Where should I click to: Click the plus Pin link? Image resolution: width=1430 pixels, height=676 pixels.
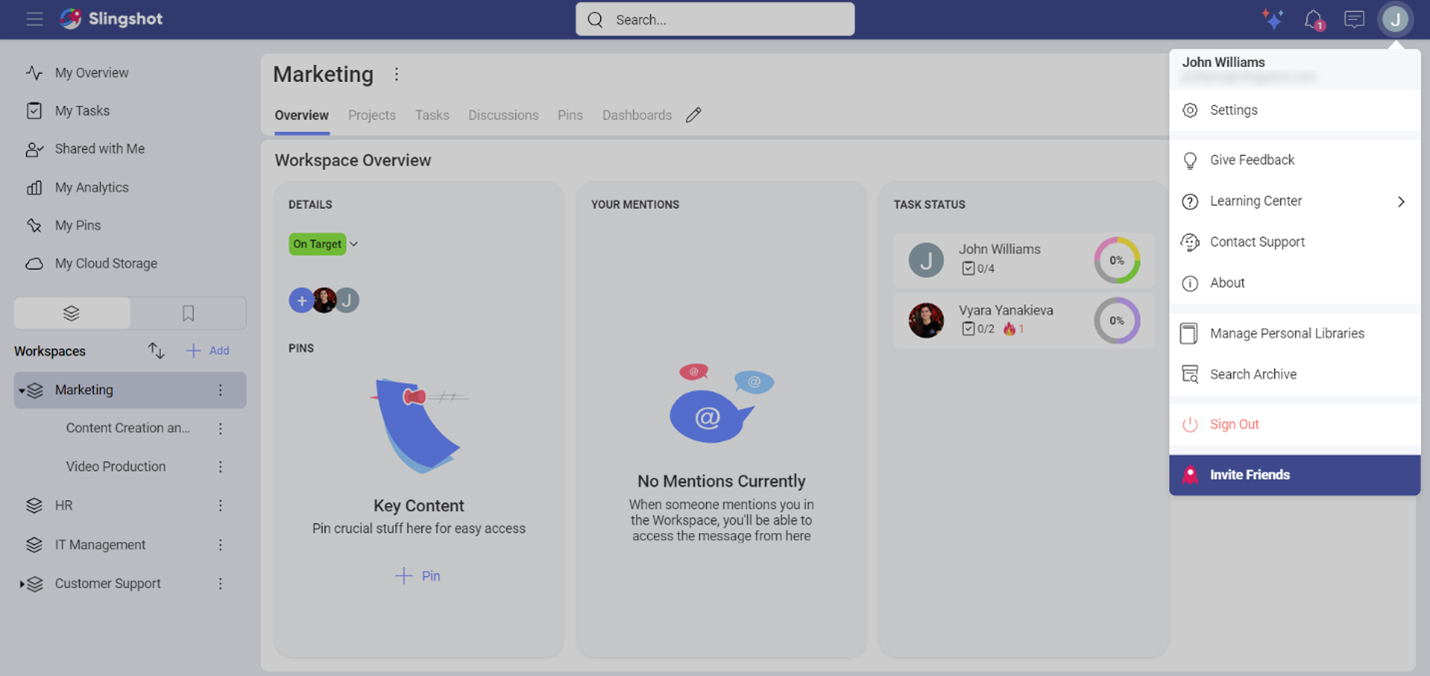pos(418,576)
